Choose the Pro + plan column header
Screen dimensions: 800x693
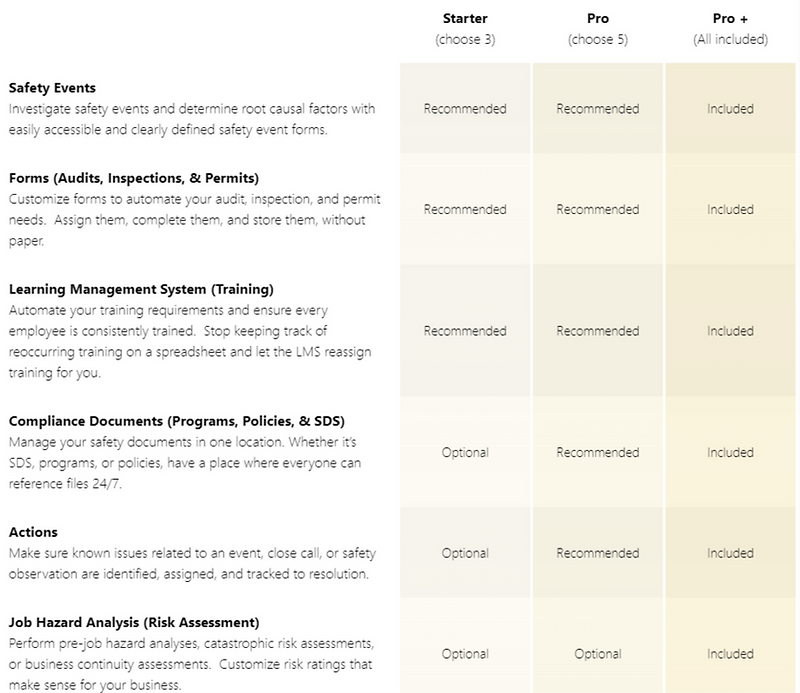pos(730,19)
